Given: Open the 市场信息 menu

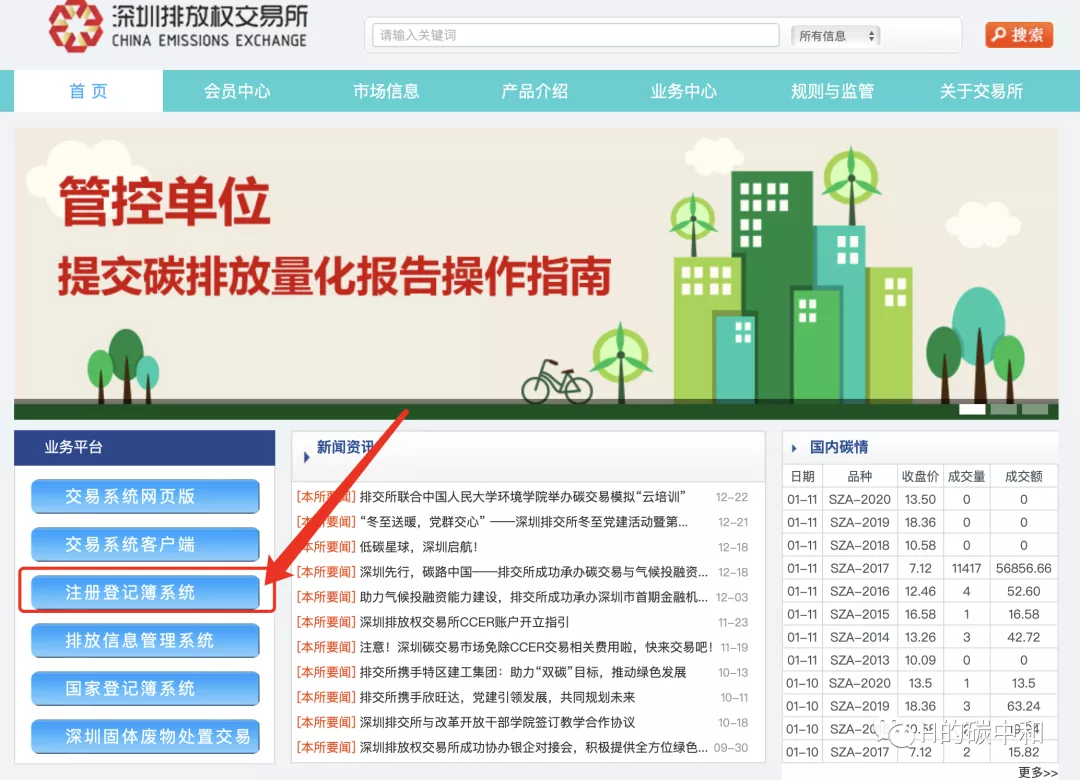Looking at the screenshot, I should 386,91.
